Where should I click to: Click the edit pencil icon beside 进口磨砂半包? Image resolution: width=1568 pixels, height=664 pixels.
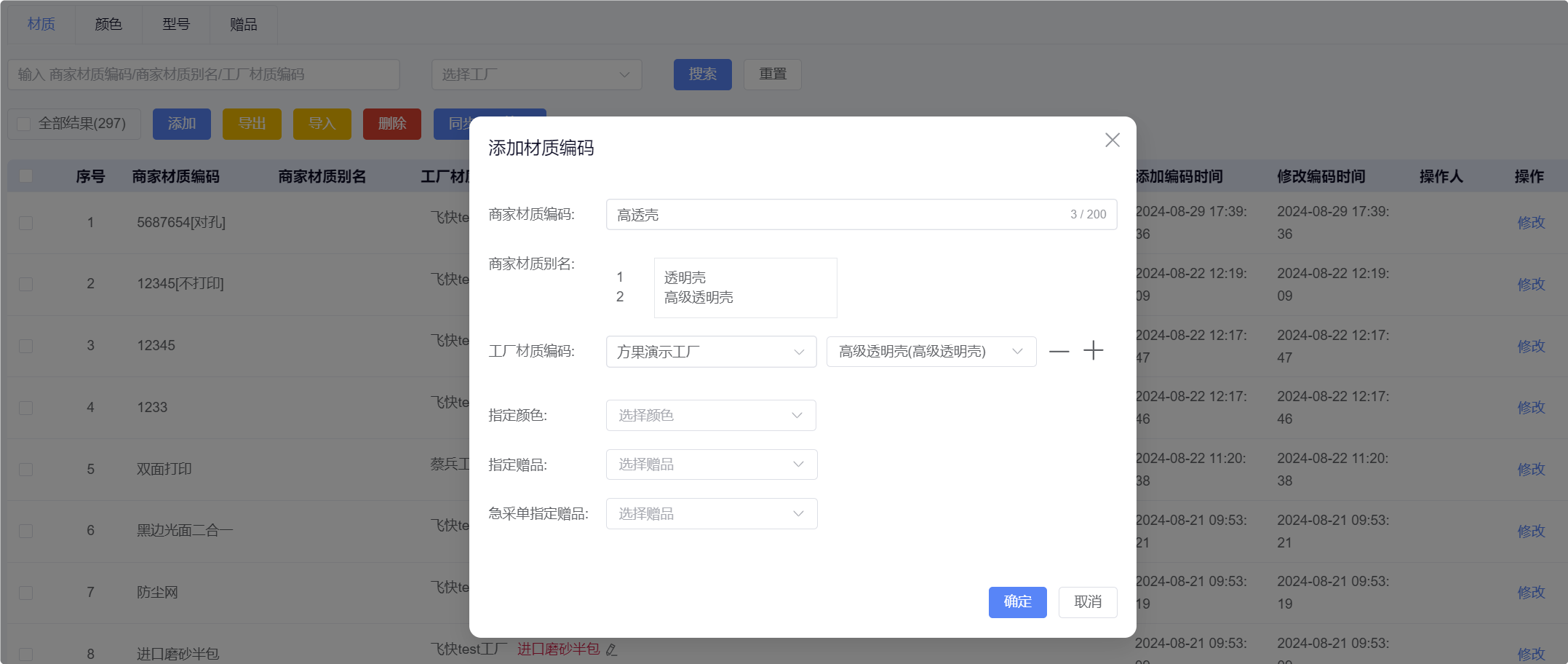[x=611, y=649]
